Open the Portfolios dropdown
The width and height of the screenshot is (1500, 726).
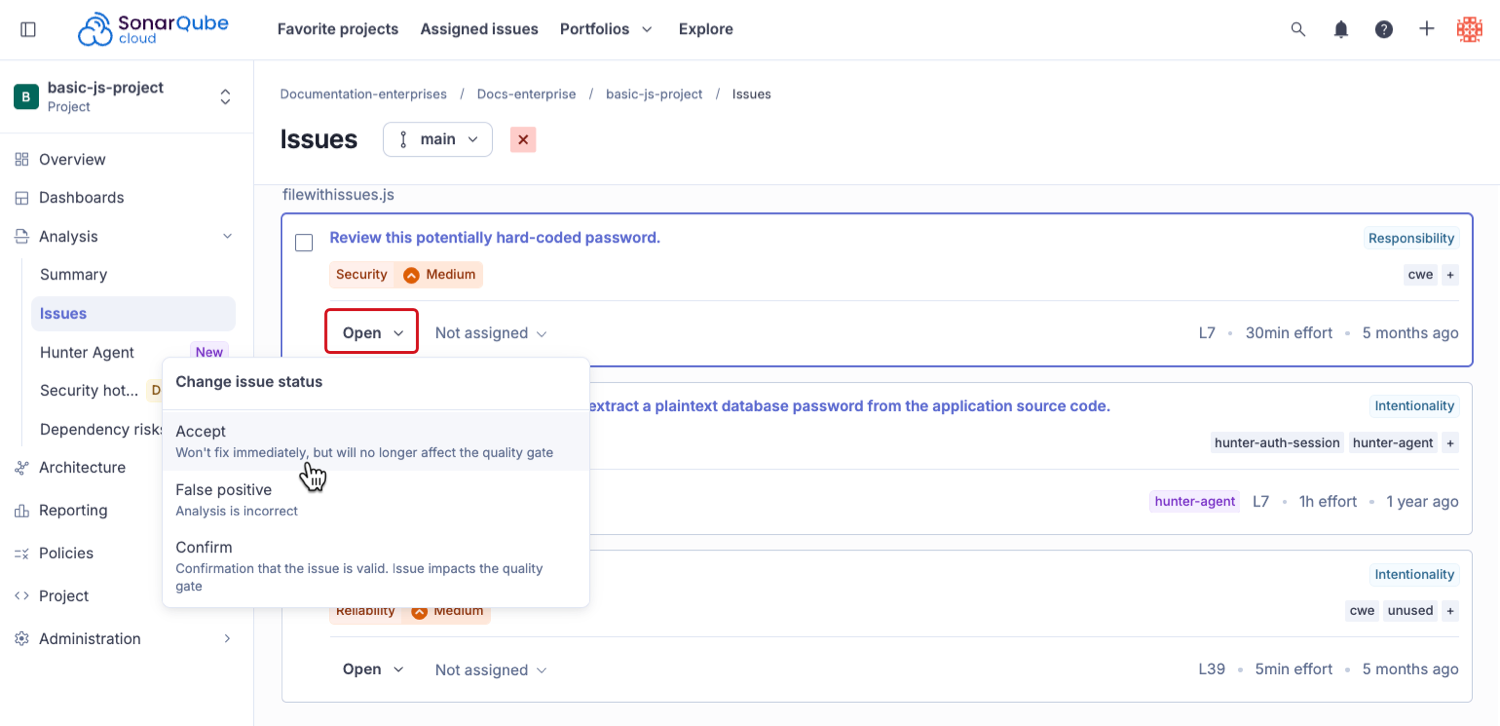[x=606, y=30]
